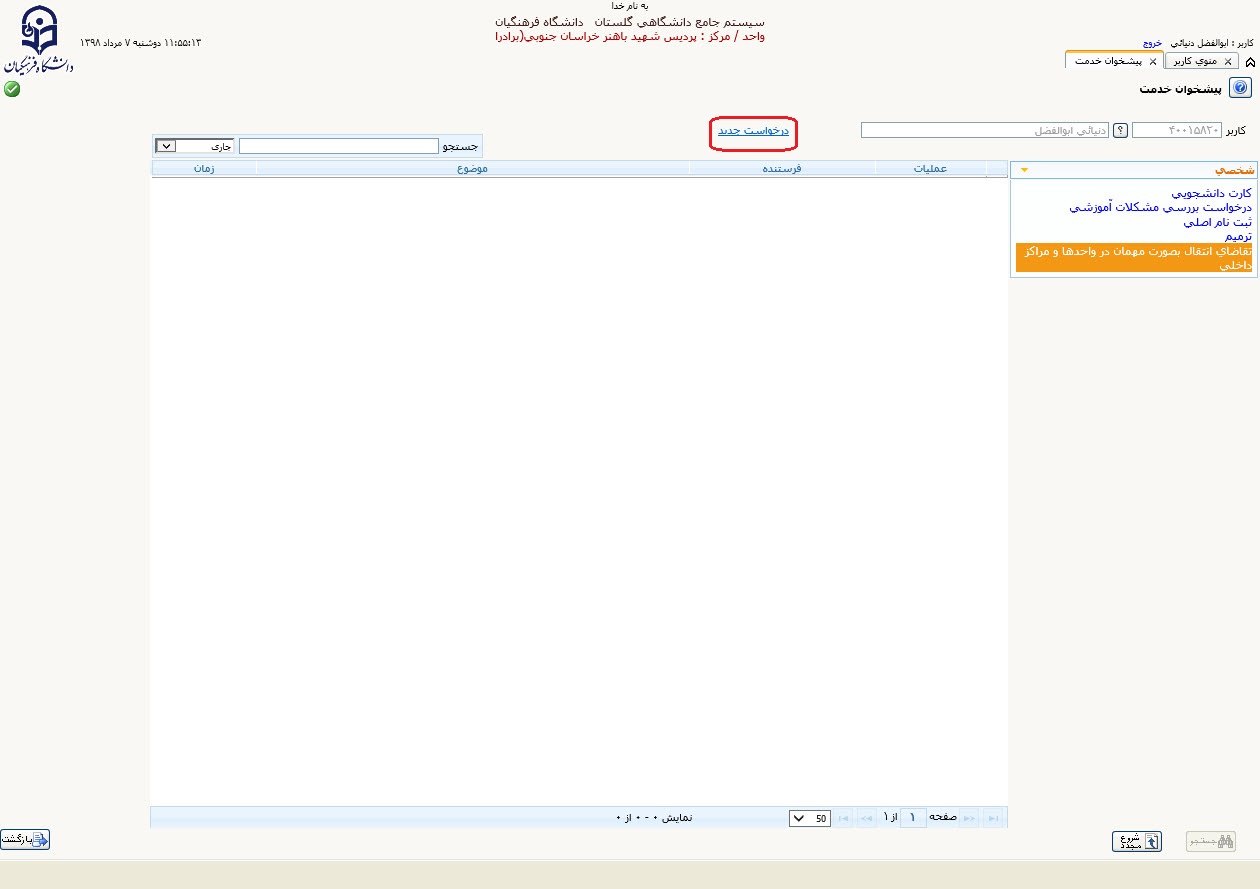This screenshot has height=889, width=1260.
Task: Select the پيشخوان خدمت tab
Action: (x=1109, y=61)
